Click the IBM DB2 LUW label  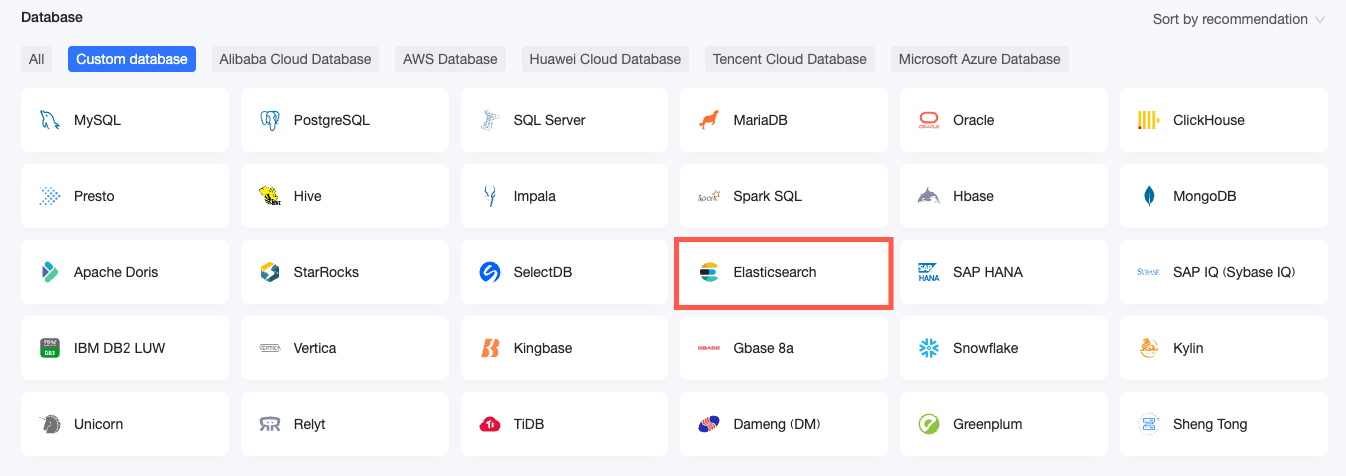(x=120, y=348)
